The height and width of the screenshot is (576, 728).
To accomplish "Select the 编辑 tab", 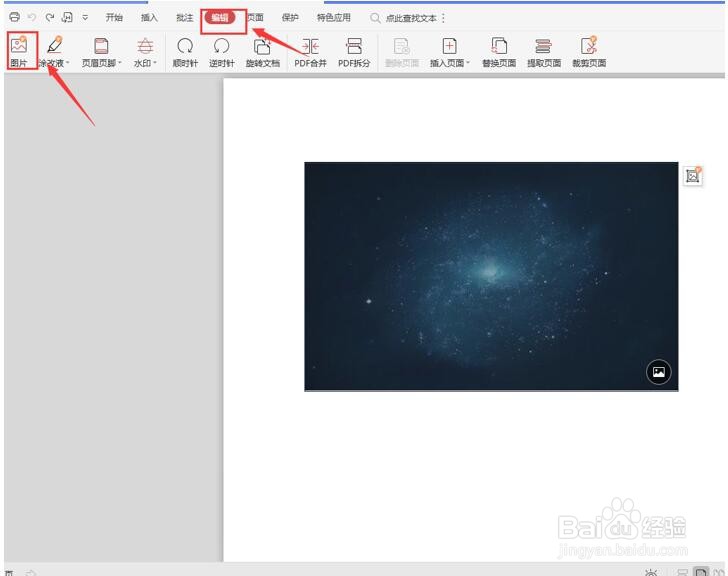I will [220, 18].
